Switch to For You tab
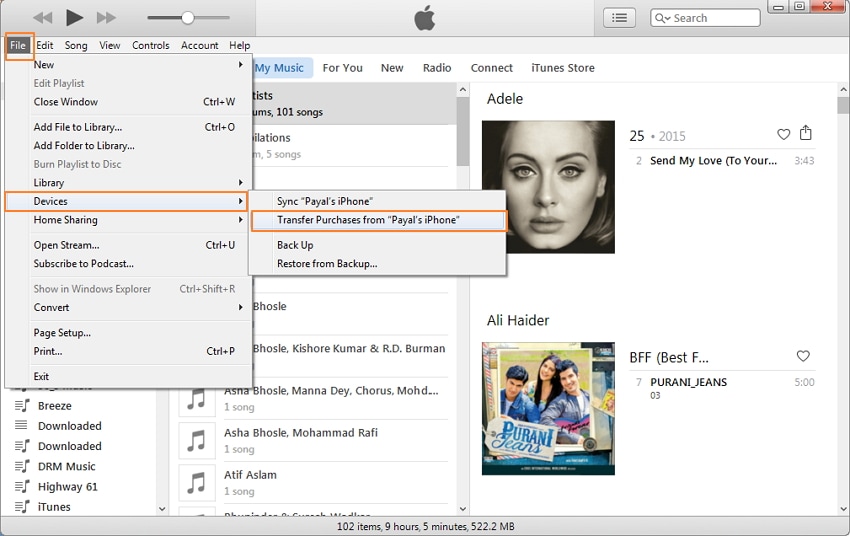This screenshot has height=536, width=850. (x=342, y=68)
